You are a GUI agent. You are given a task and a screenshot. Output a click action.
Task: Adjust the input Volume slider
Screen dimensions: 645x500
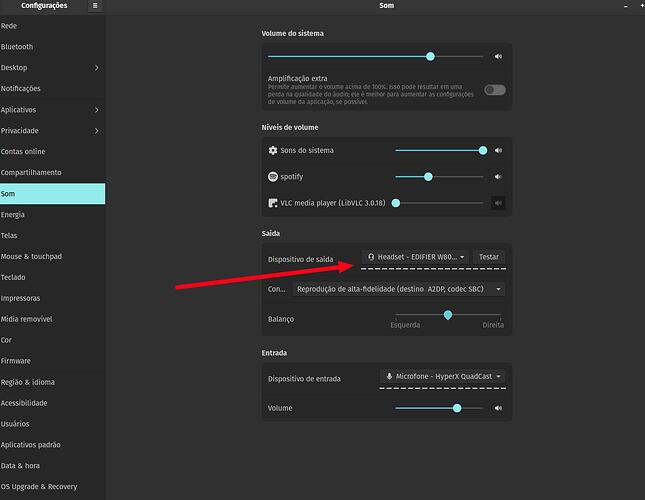coord(439,408)
